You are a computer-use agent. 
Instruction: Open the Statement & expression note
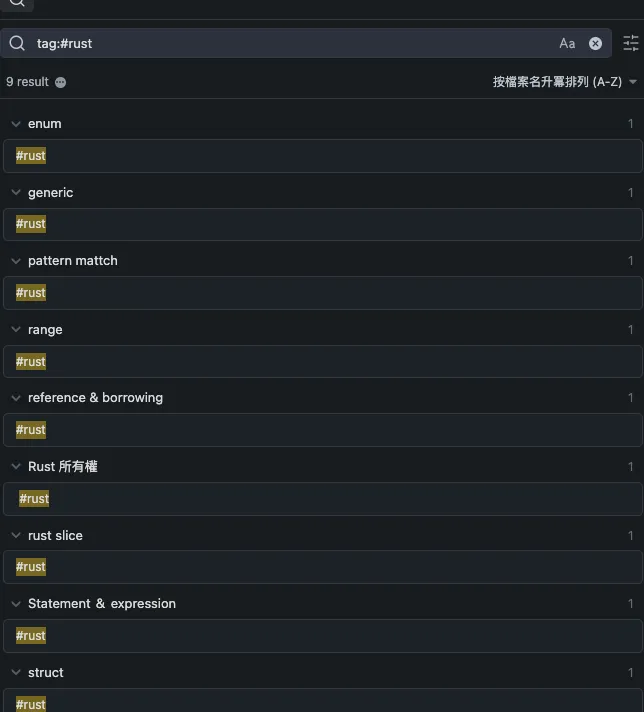[x=102, y=604]
